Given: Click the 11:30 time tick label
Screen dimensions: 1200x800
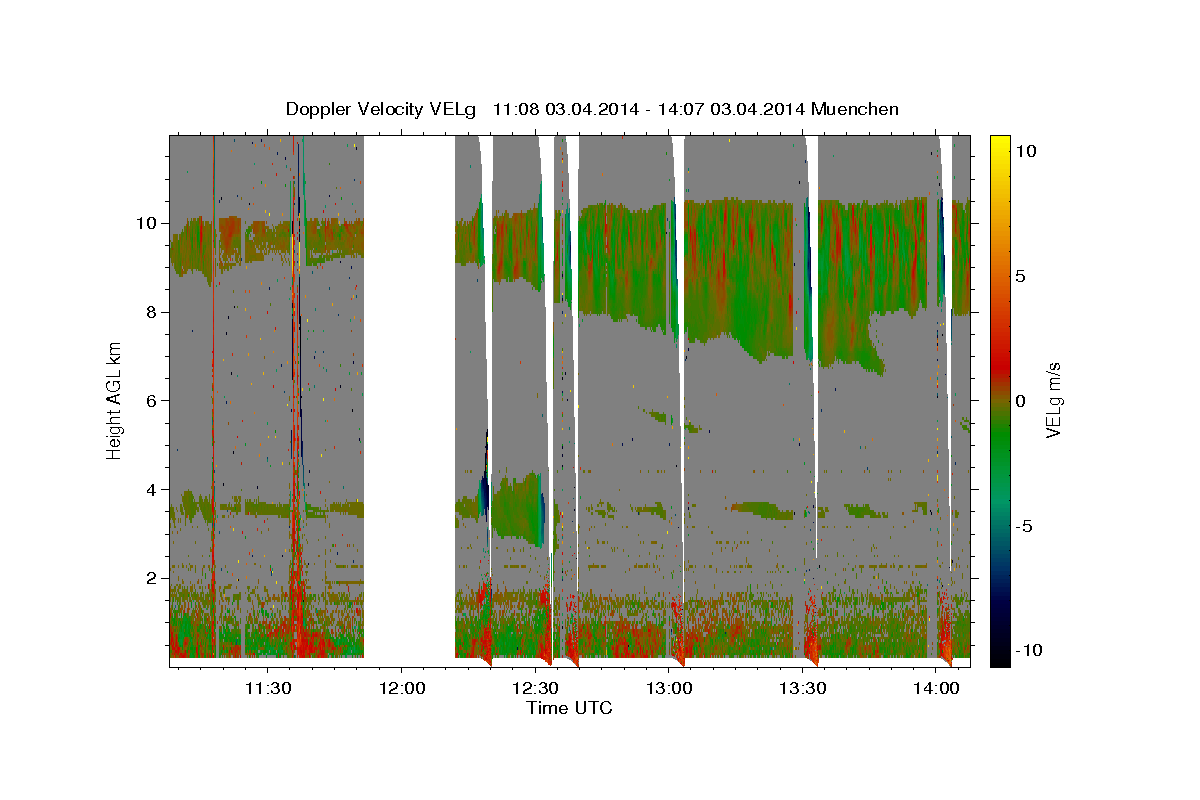Looking at the screenshot, I should point(268,688).
